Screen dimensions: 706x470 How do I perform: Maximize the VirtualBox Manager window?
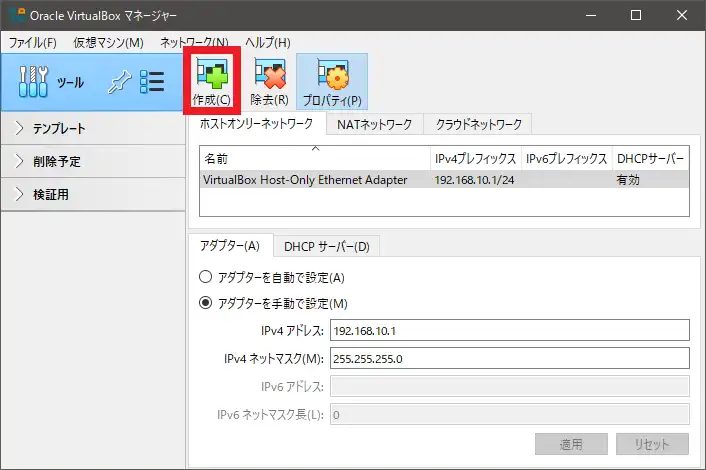pyautogui.click(x=636, y=15)
